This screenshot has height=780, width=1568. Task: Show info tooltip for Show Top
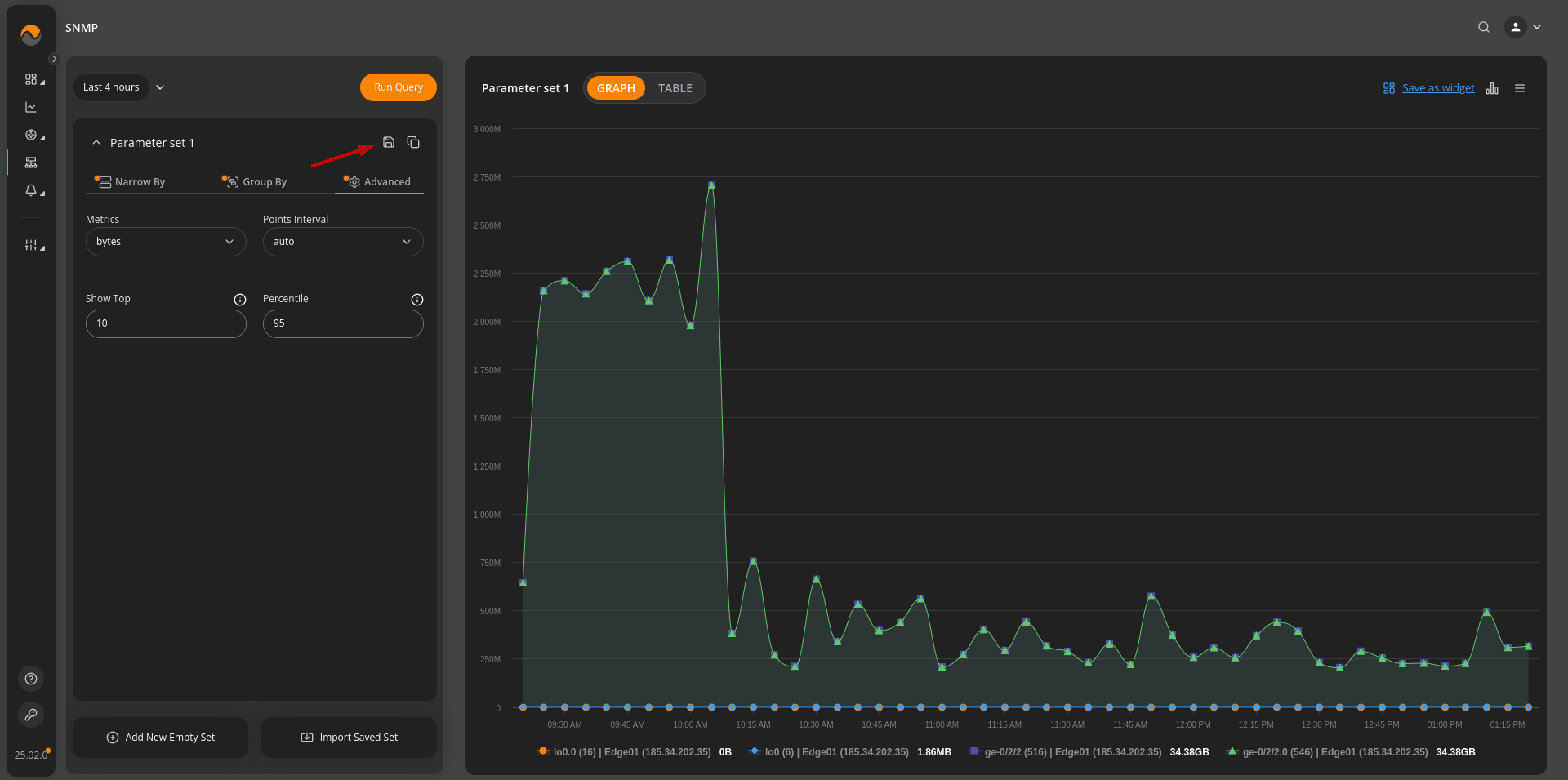click(x=240, y=300)
